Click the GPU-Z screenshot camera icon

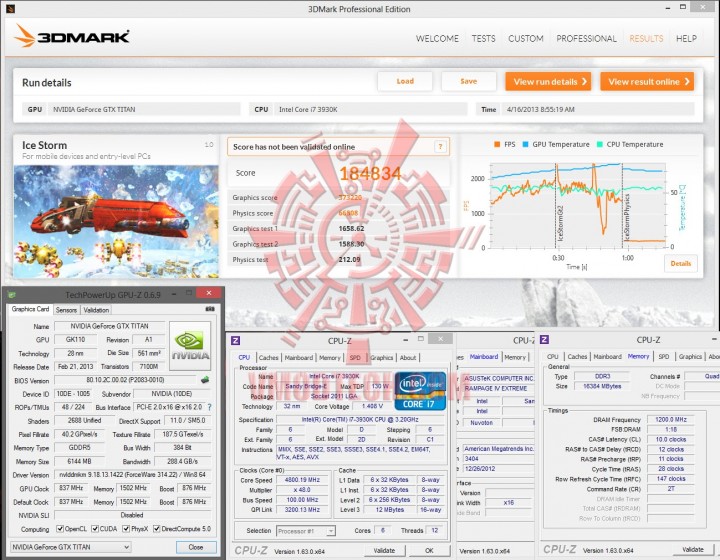[x=210, y=309]
